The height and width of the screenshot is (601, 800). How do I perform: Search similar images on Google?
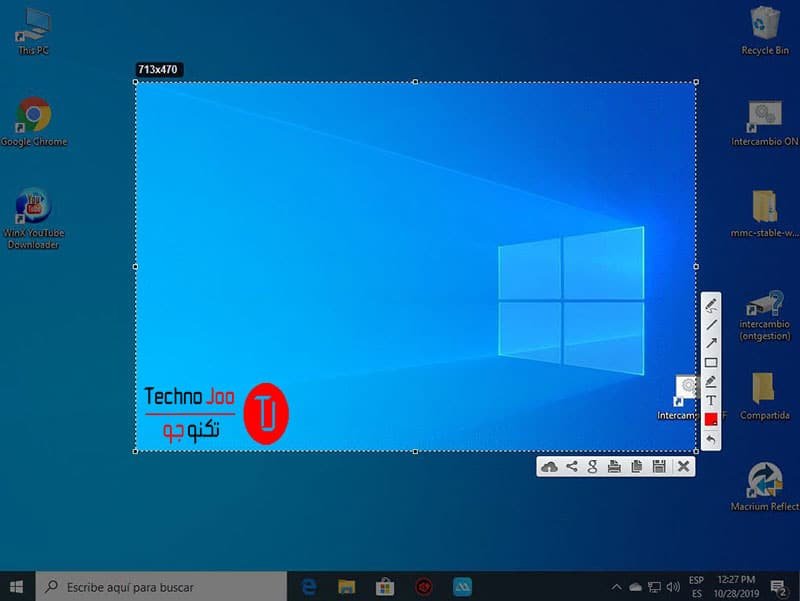point(593,466)
